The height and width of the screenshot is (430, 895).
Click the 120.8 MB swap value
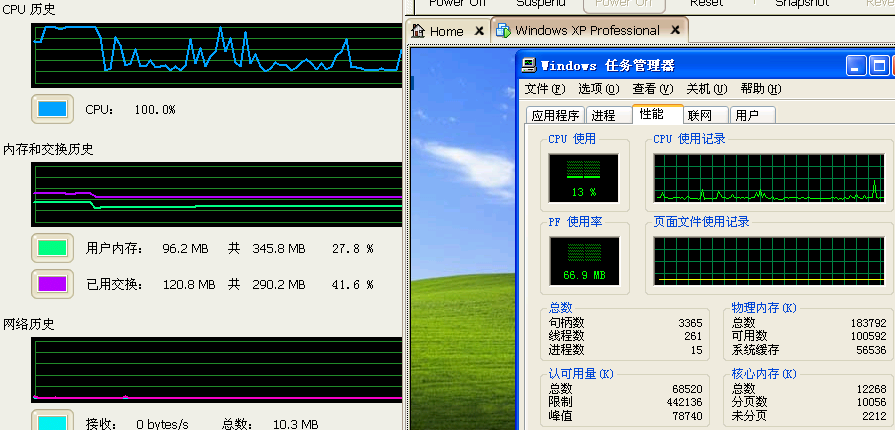(189, 284)
